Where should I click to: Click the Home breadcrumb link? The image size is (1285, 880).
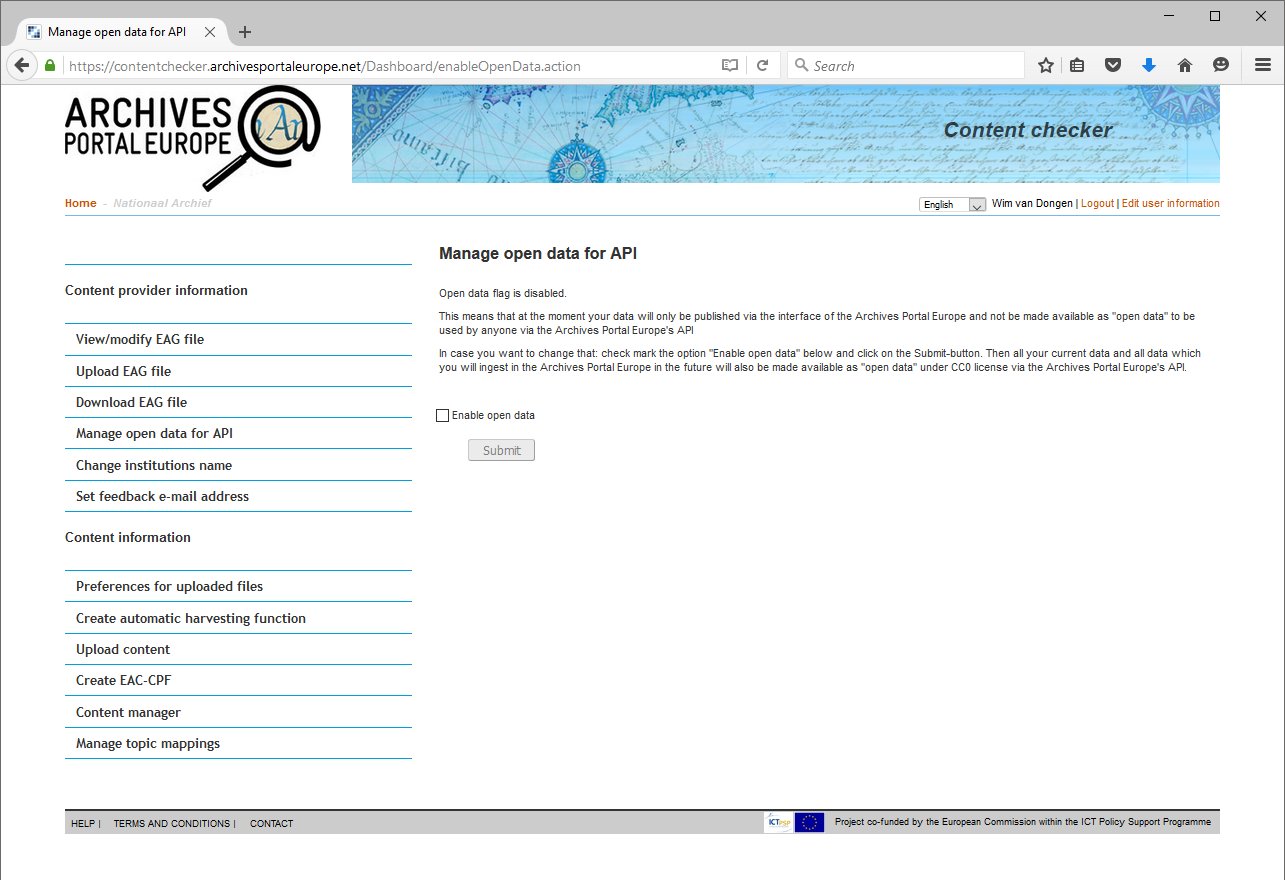[81, 203]
